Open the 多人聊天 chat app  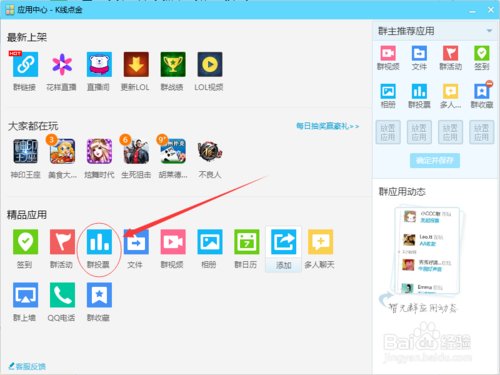(x=320, y=242)
